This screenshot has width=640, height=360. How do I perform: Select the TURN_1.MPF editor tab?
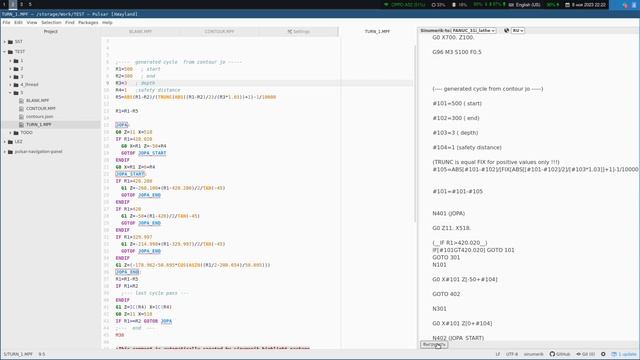coord(377,31)
